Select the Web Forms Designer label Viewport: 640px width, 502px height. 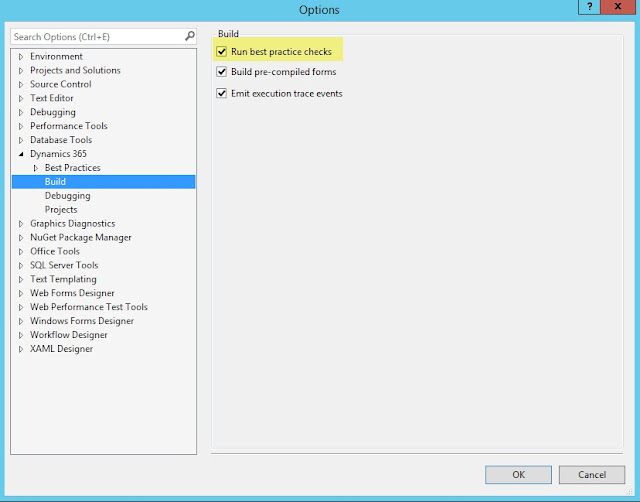click(72, 293)
